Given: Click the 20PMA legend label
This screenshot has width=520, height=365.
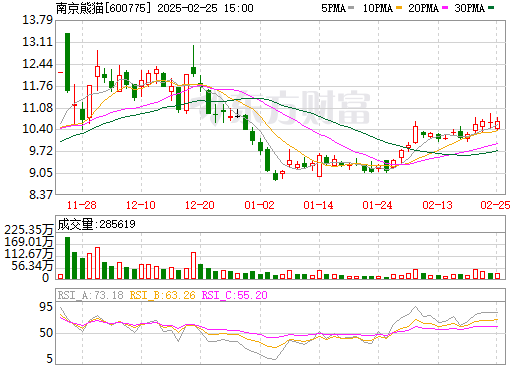Looking at the screenshot, I should pyautogui.click(x=423, y=8).
